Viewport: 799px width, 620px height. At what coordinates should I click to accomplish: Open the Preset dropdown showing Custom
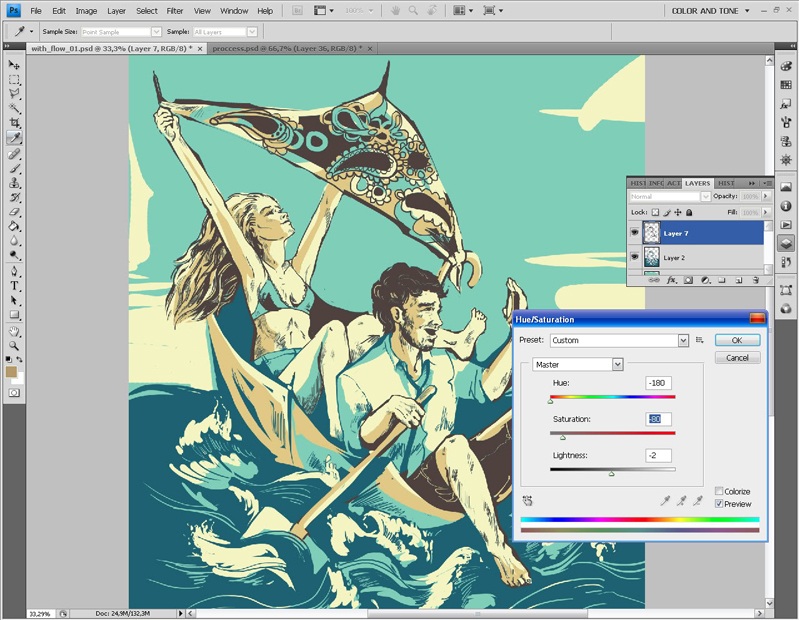pyautogui.click(x=683, y=340)
